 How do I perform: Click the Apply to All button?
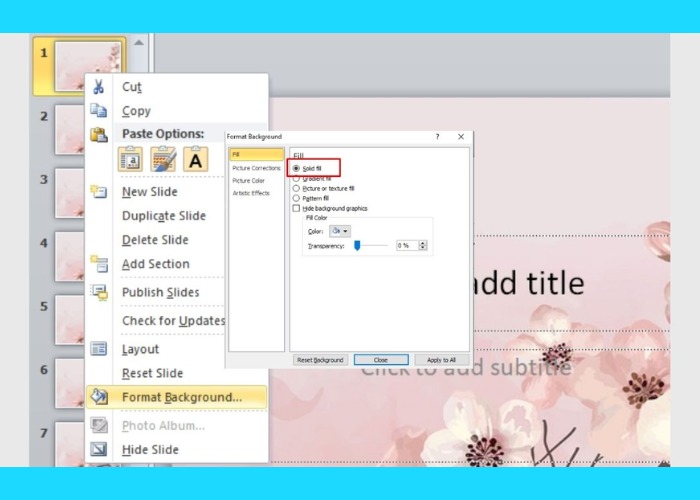click(x=442, y=360)
